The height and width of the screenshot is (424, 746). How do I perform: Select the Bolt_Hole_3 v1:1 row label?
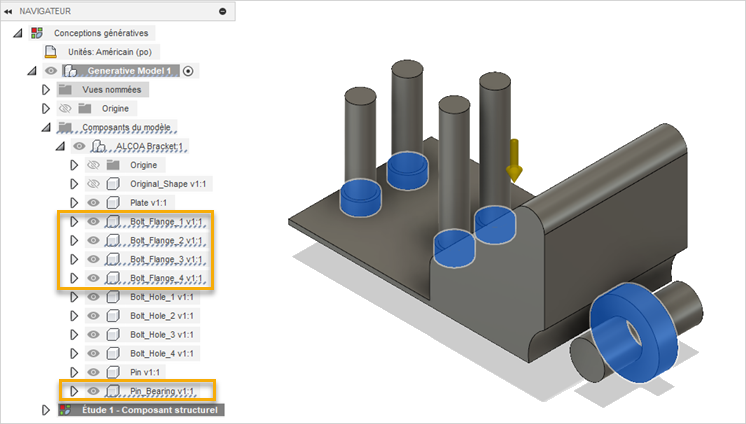162,335
